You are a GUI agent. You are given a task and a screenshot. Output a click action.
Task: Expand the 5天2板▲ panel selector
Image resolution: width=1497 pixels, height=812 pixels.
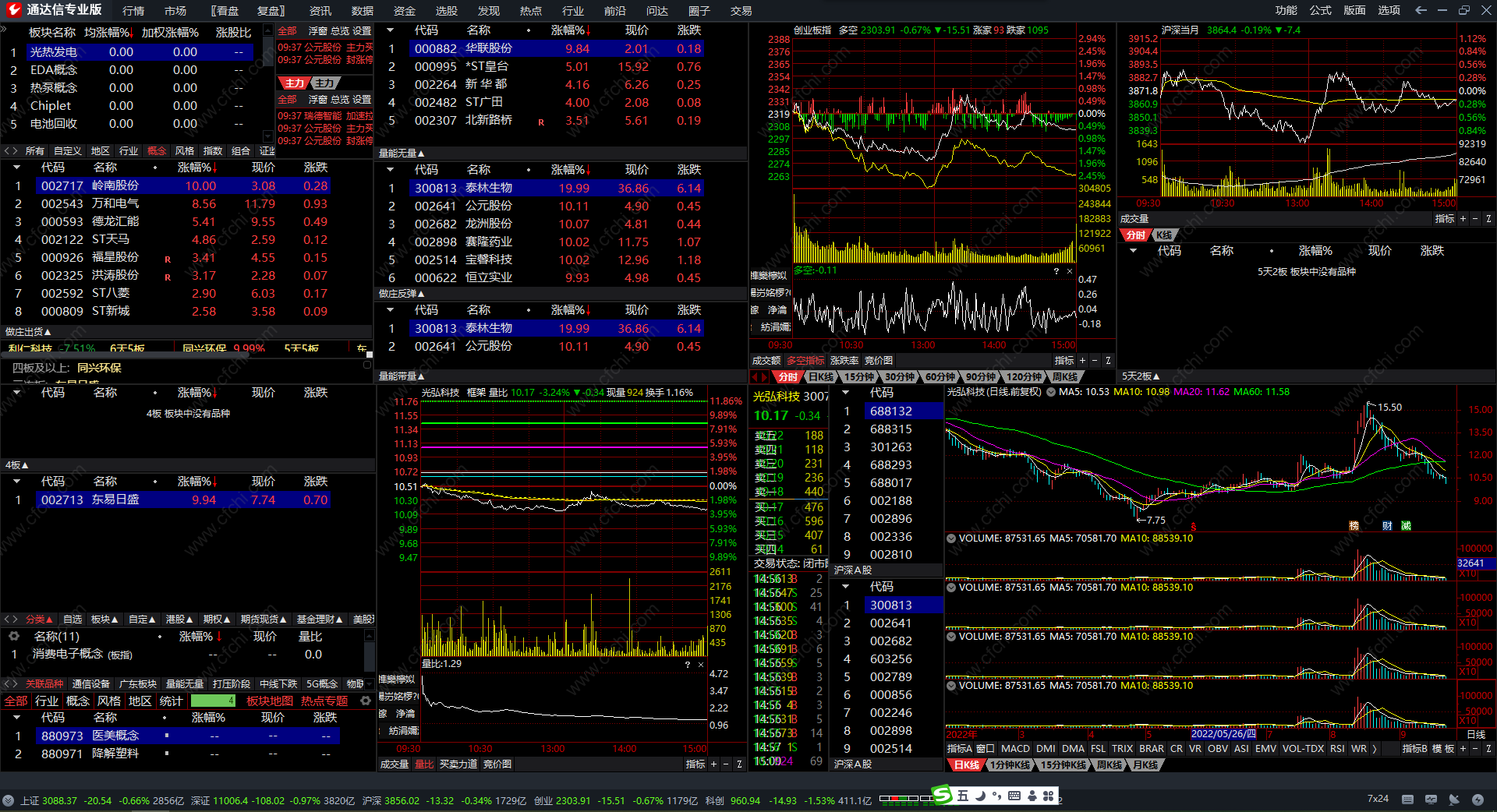click(1141, 376)
